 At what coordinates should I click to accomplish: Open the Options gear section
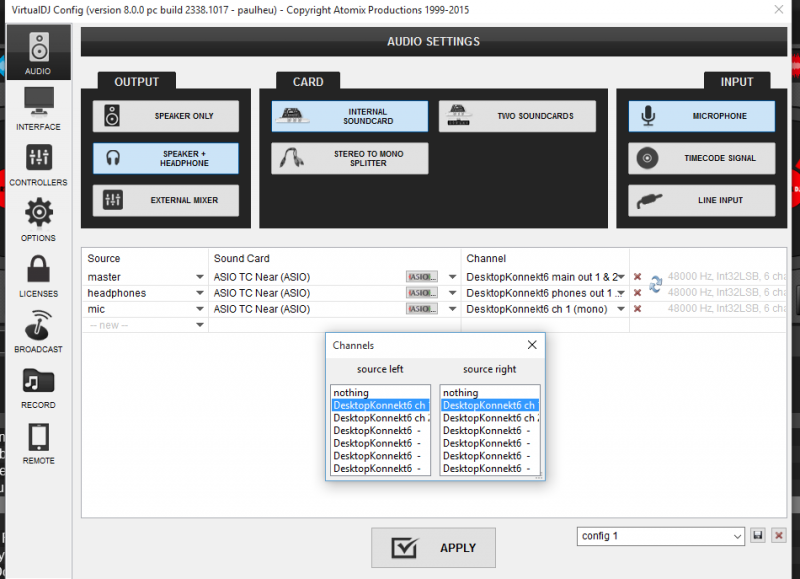pyautogui.click(x=38, y=220)
